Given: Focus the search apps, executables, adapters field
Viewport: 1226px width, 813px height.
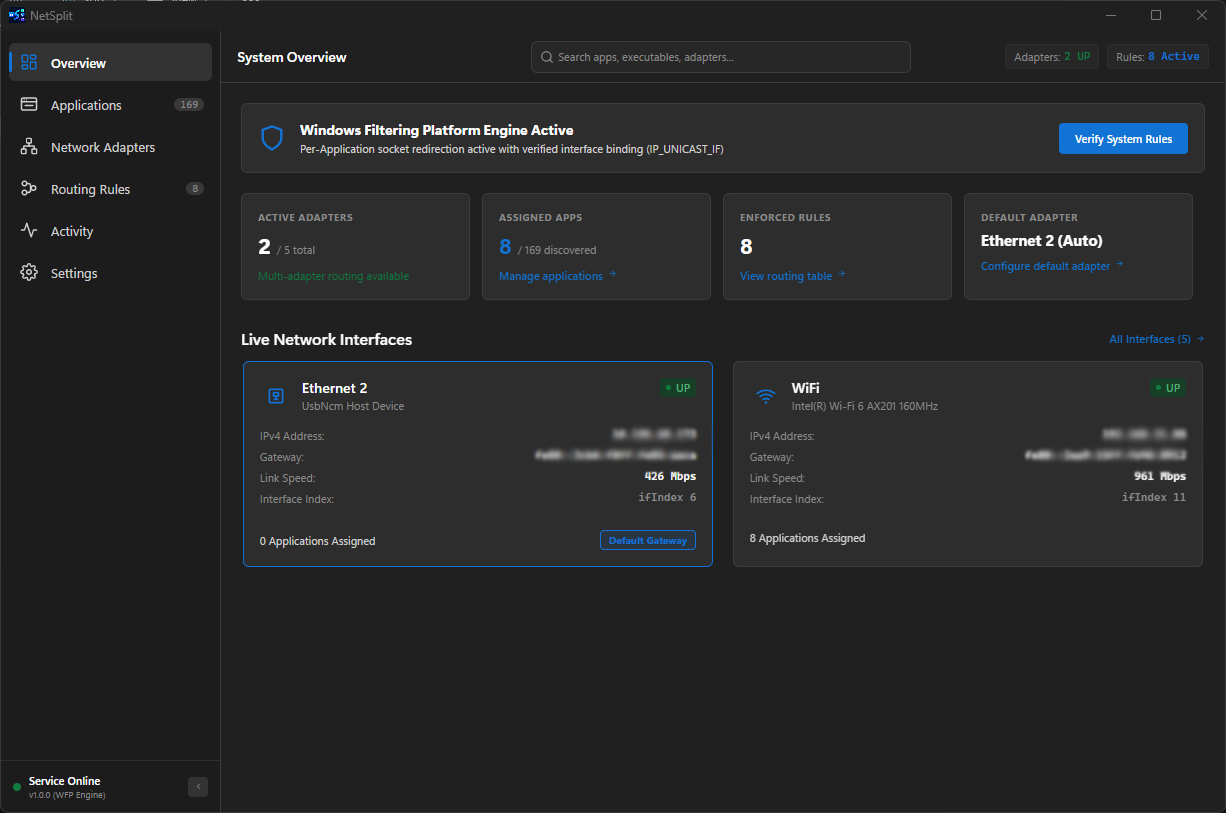Looking at the screenshot, I should coord(720,57).
